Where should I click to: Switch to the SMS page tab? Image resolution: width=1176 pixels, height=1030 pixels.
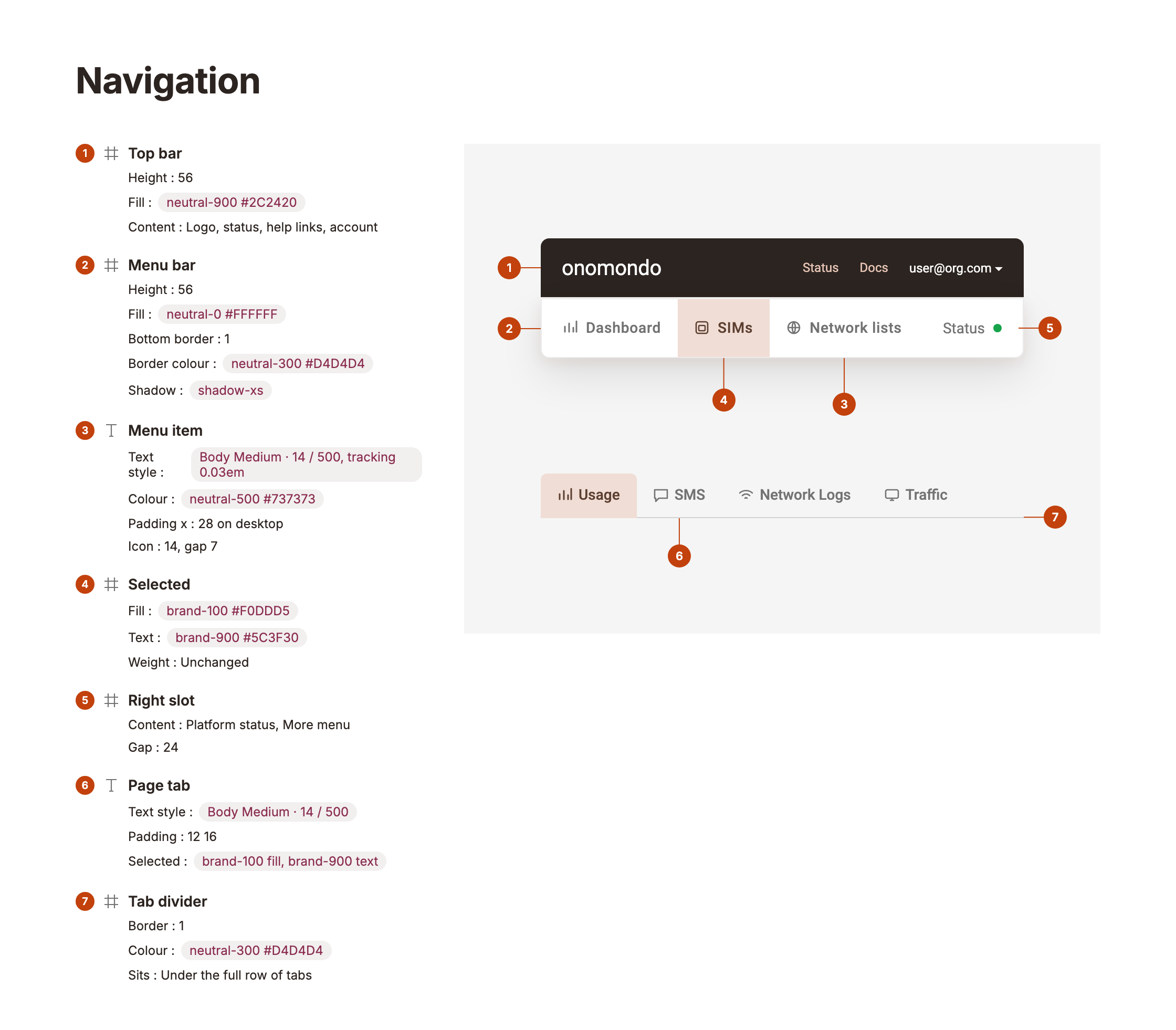tap(679, 495)
